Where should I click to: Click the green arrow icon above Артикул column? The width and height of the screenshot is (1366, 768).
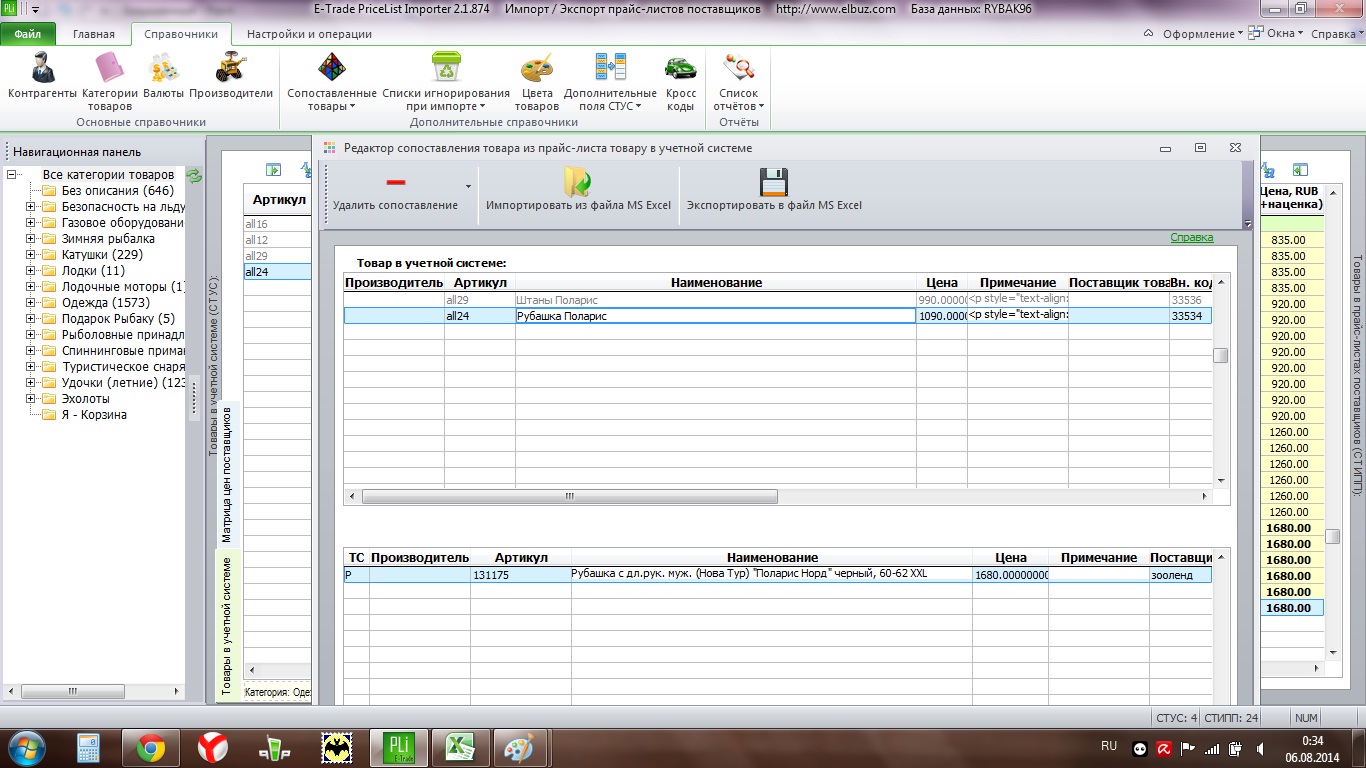pos(273,170)
